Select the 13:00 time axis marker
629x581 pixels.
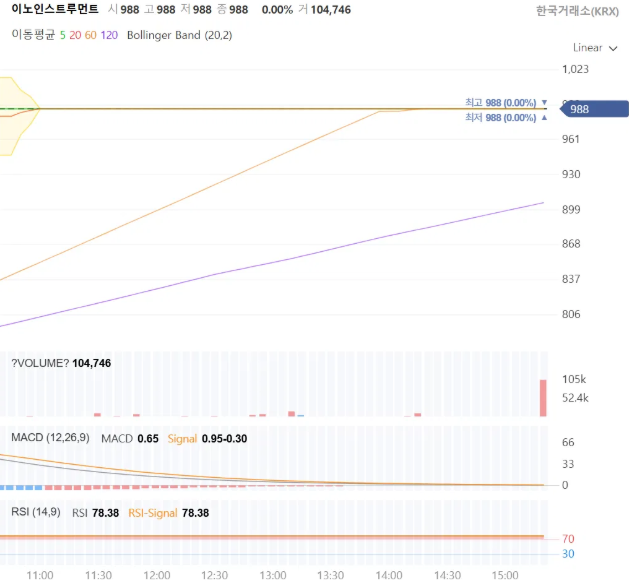[273, 575]
